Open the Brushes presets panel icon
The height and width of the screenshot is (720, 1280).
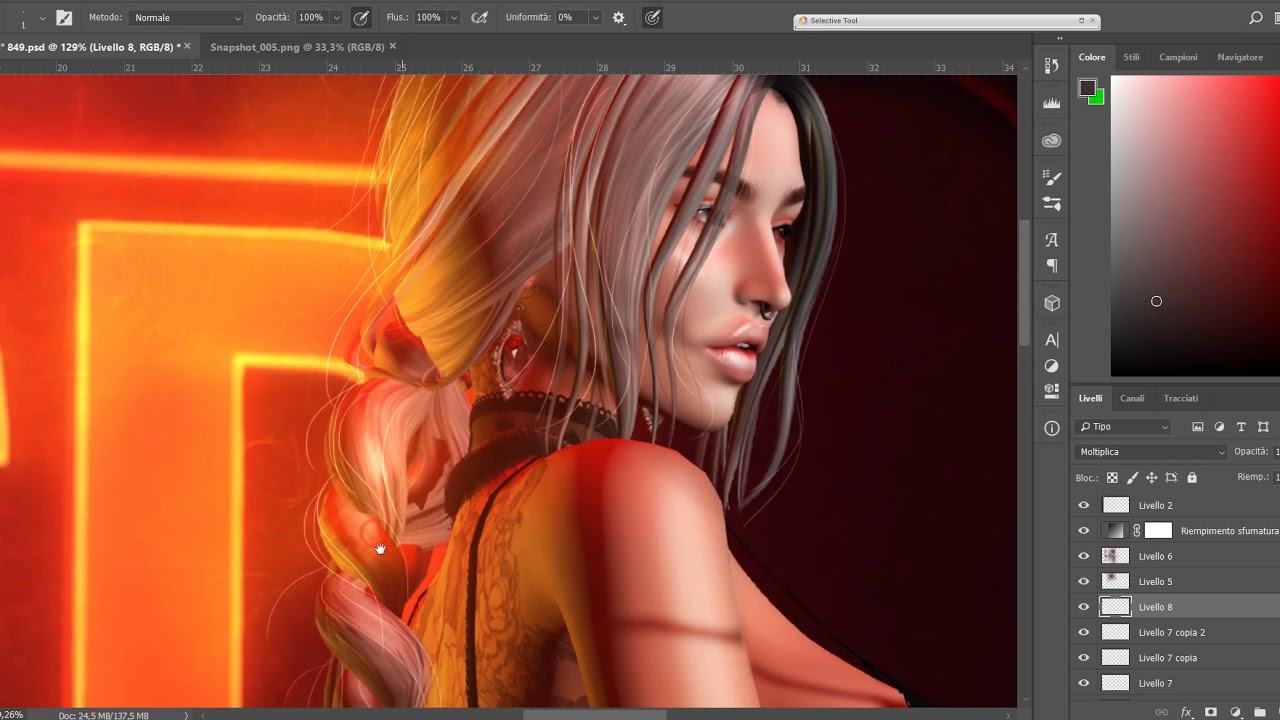[1051, 203]
